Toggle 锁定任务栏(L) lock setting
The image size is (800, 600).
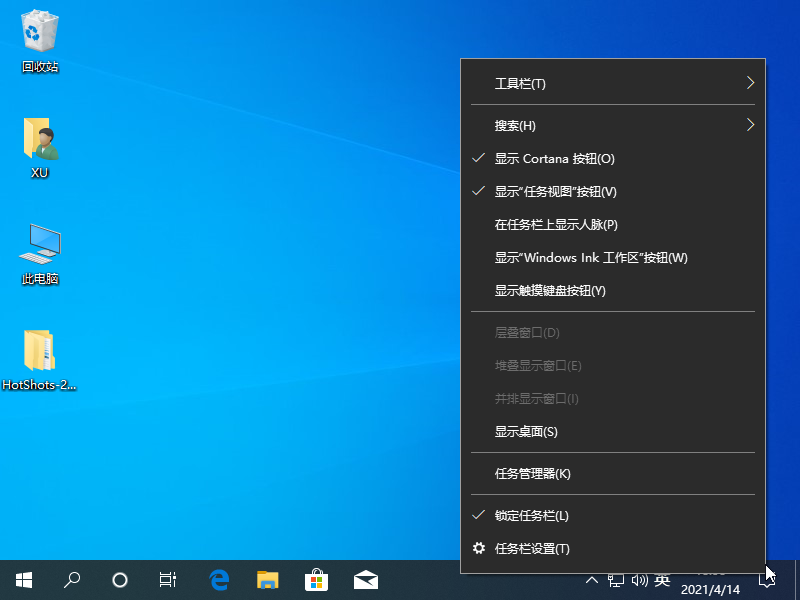click(x=531, y=516)
